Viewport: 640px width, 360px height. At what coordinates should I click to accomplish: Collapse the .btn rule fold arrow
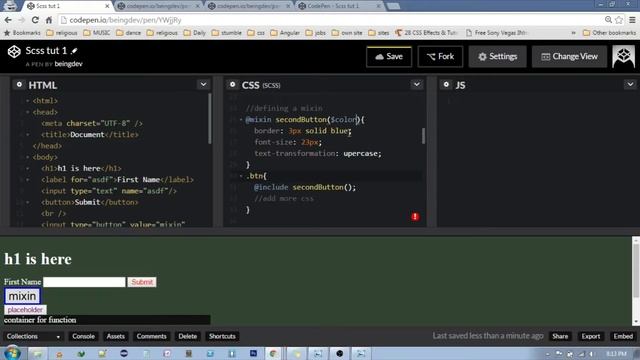(241, 176)
